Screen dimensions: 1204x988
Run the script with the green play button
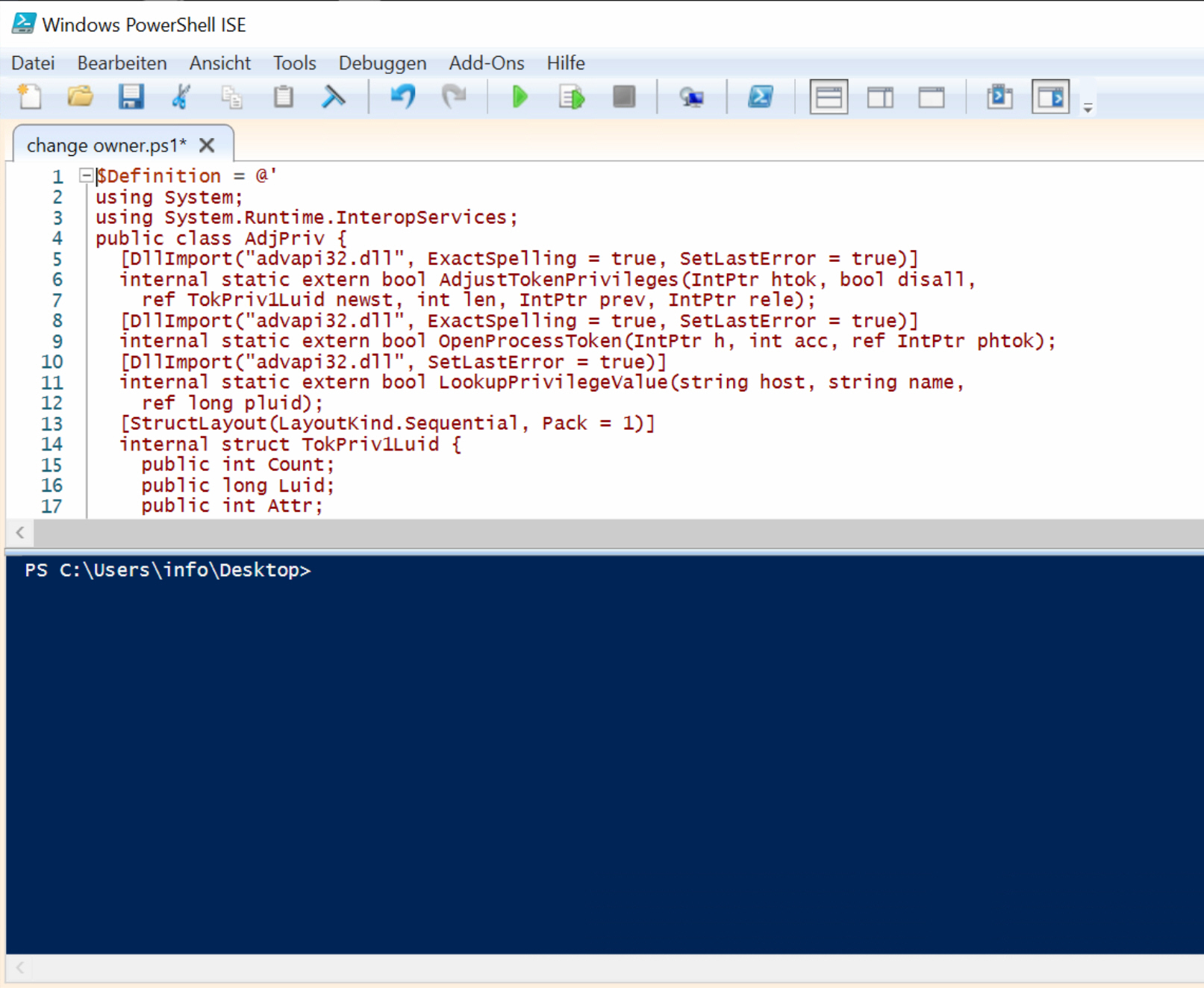point(520,97)
